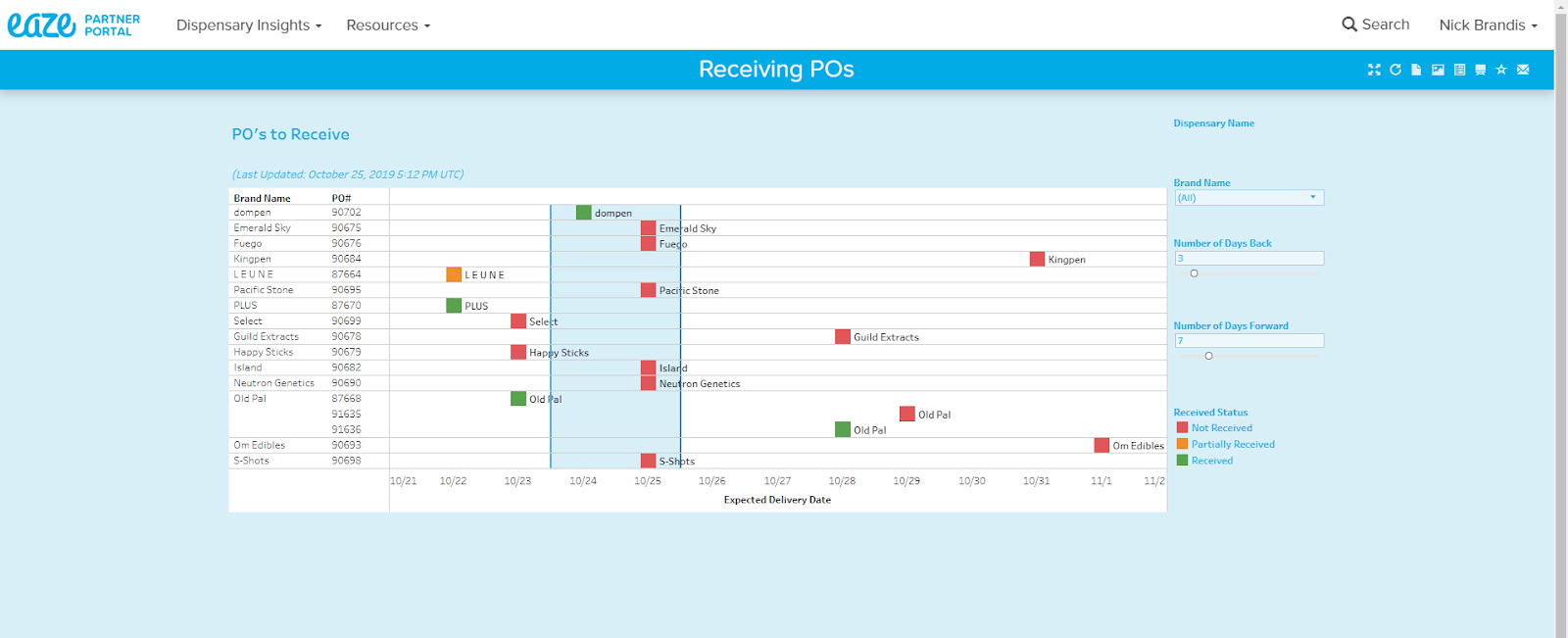The height and width of the screenshot is (638, 1568).
Task: Toggle the green Received legend item
Action: (x=1211, y=461)
